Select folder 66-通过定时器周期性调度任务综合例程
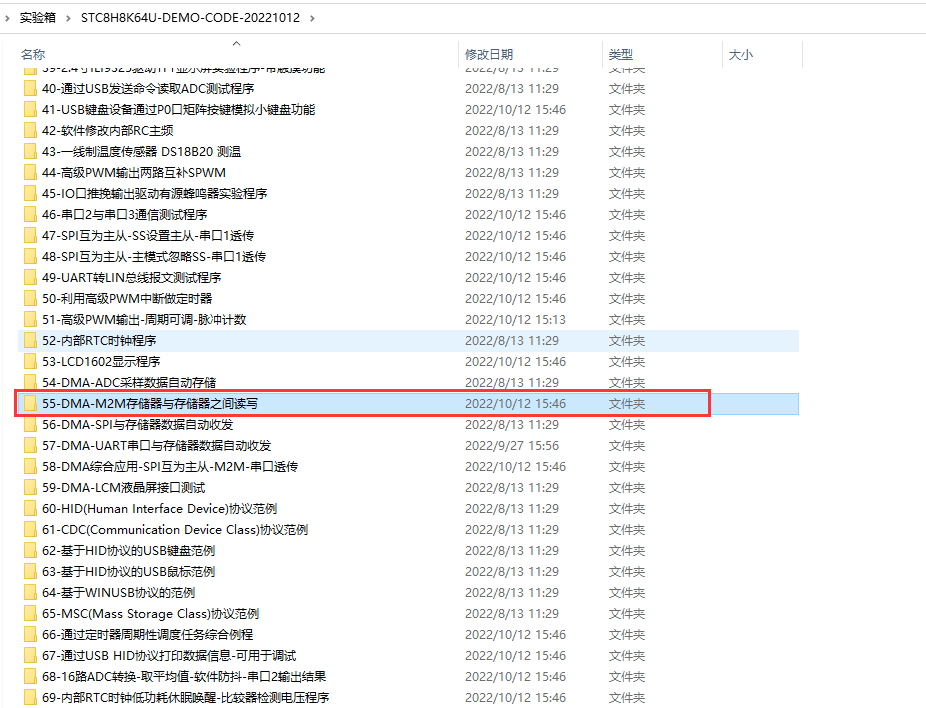The width and height of the screenshot is (926, 708). click(x=148, y=635)
